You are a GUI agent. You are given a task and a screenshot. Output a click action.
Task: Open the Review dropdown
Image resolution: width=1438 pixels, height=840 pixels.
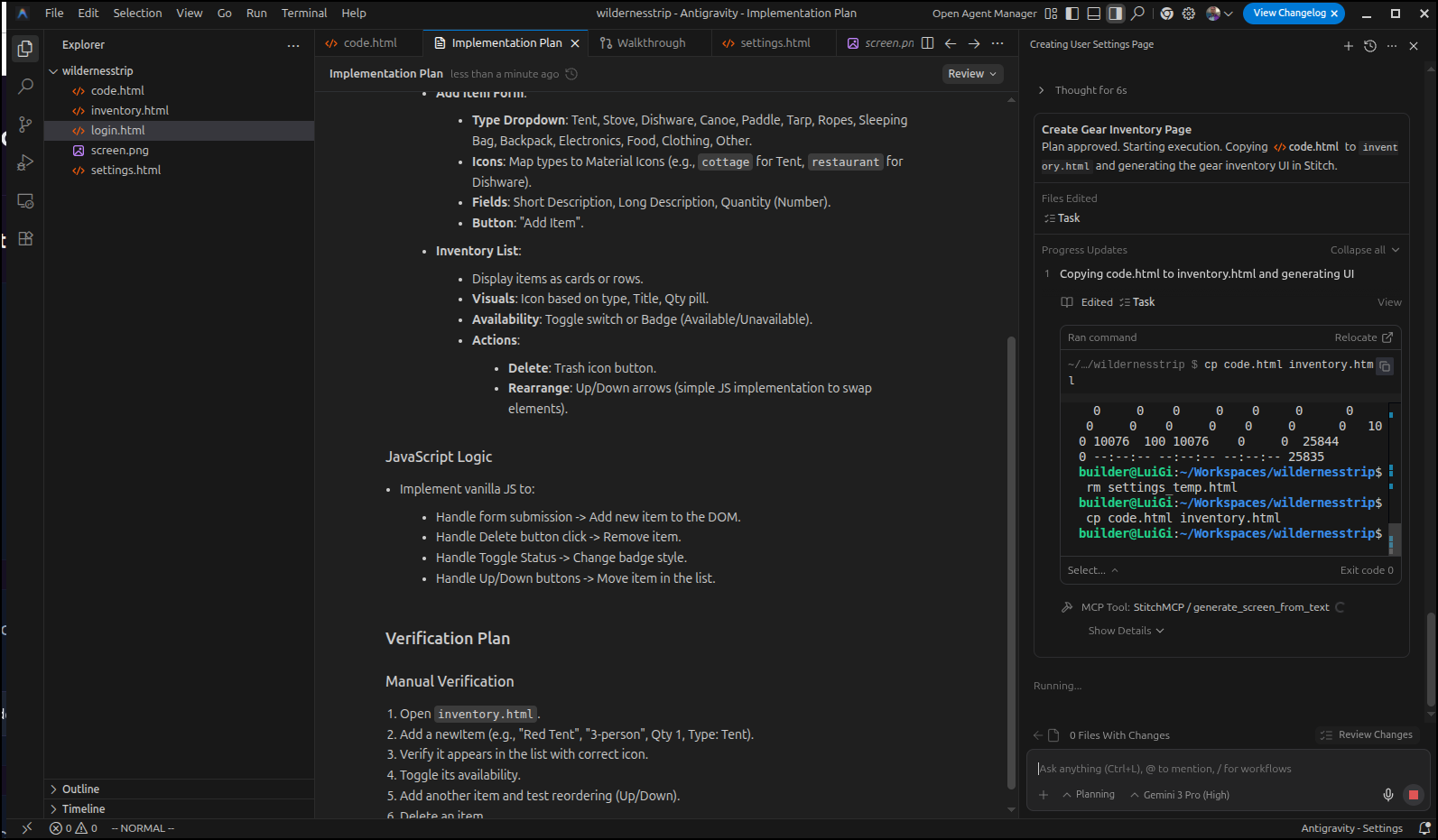tap(972, 74)
